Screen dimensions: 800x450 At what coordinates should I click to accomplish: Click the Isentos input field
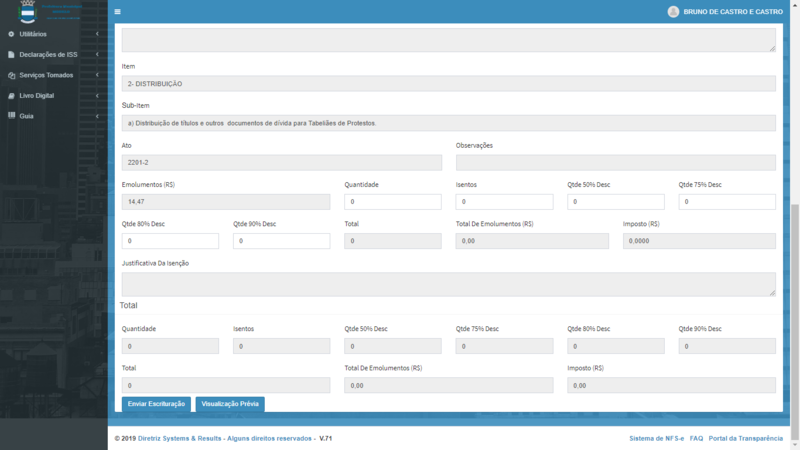coord(504,202)
